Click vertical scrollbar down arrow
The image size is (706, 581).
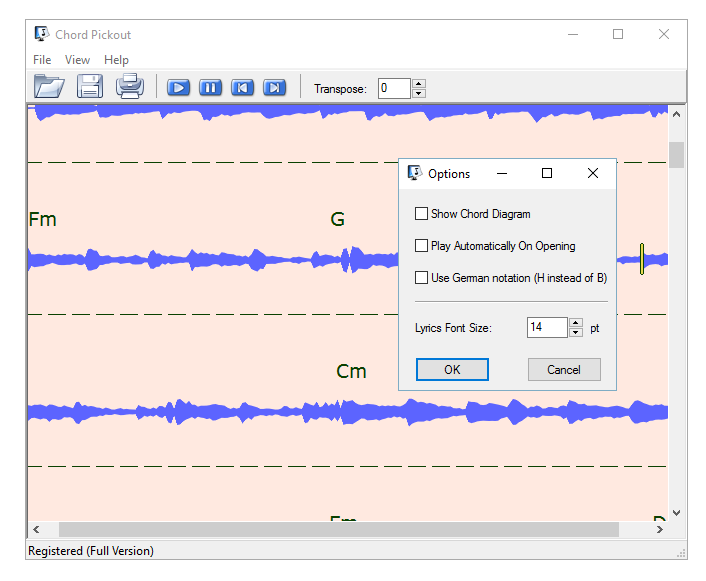676,513
